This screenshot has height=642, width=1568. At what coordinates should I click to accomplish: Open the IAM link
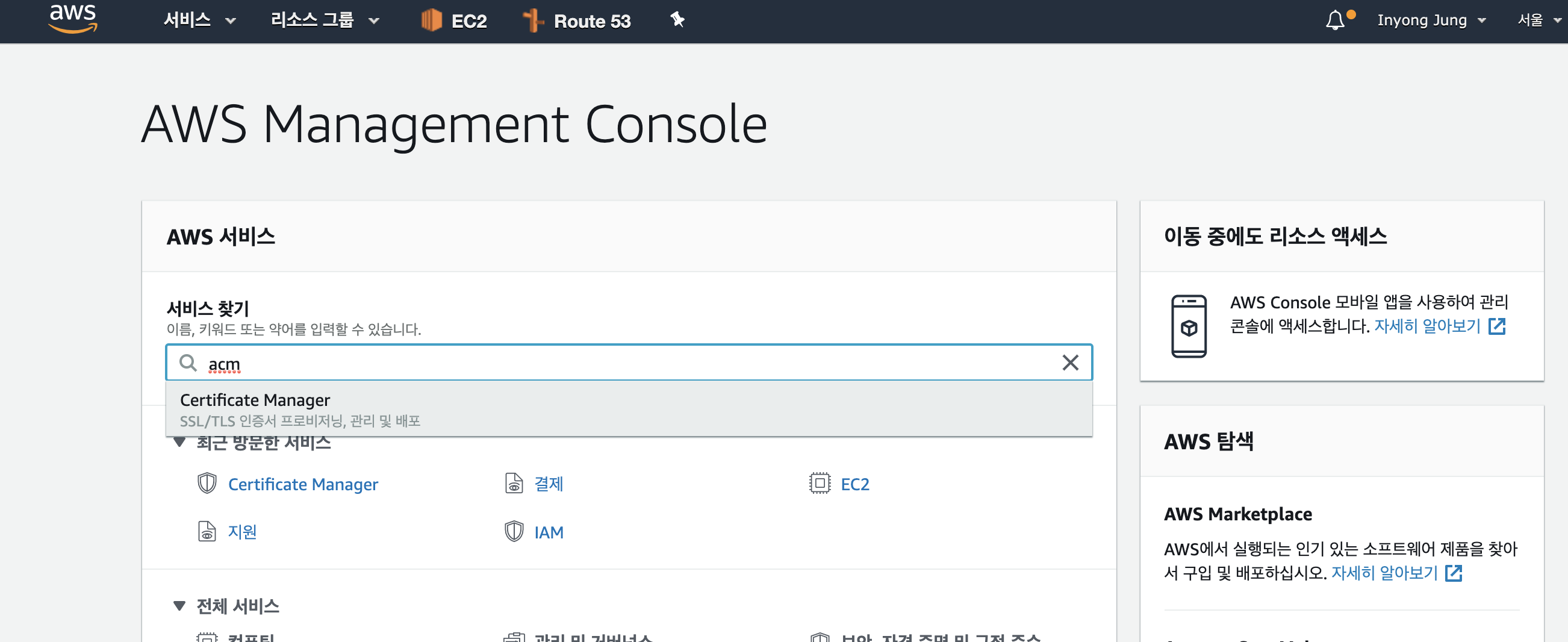(549, 533)
